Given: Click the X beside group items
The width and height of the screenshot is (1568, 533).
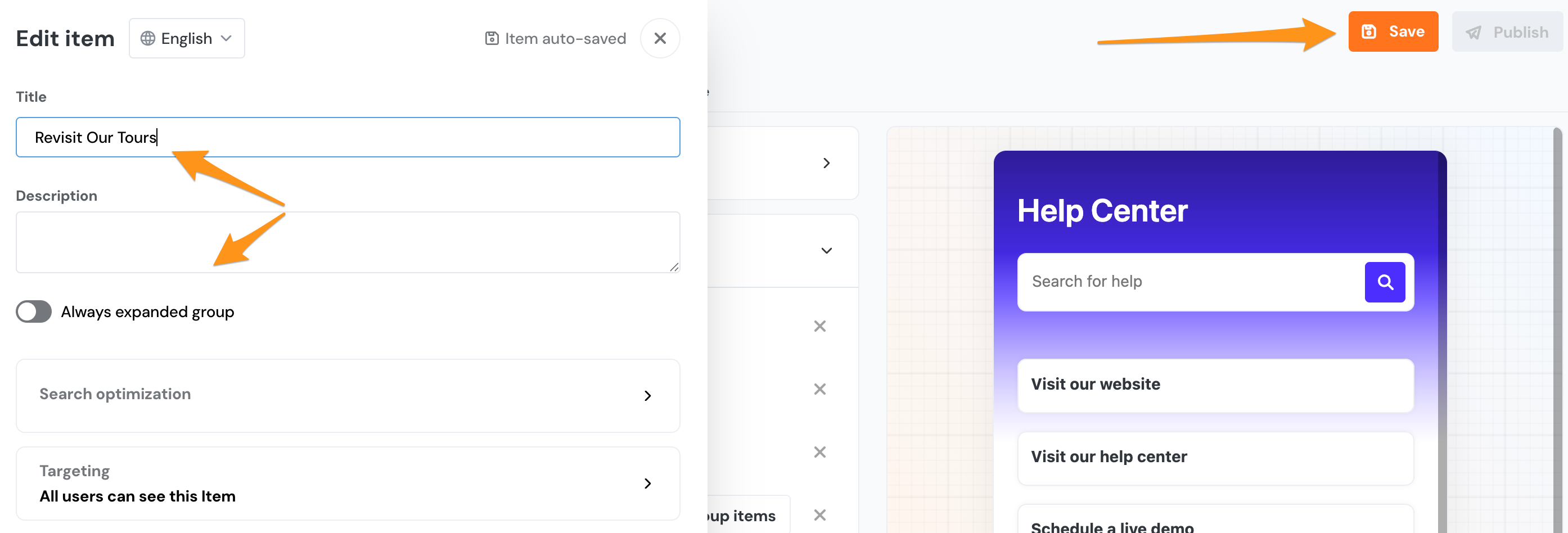Looking at the screenshot, I should (x=819, y=515).
